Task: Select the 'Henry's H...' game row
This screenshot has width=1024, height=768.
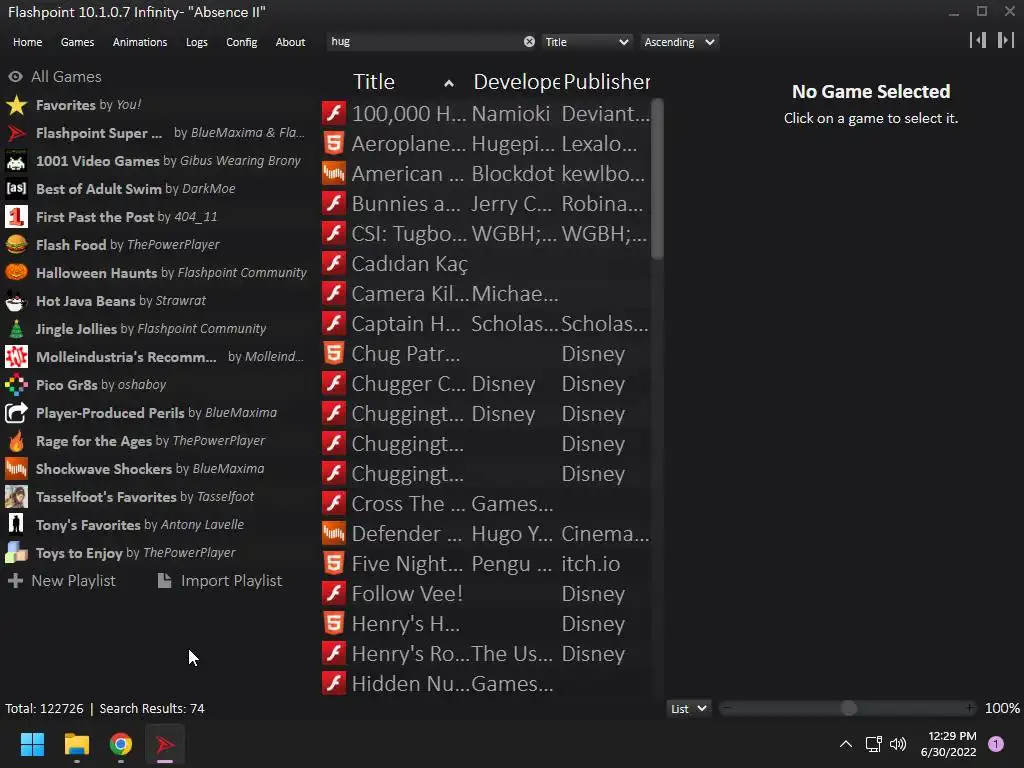Action: (x=486, y=624)
